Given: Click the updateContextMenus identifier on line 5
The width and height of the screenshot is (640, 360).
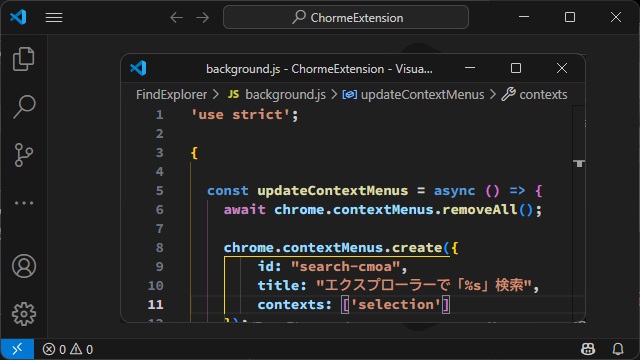Looking at the screenshot, I should (x=333, y=191).
